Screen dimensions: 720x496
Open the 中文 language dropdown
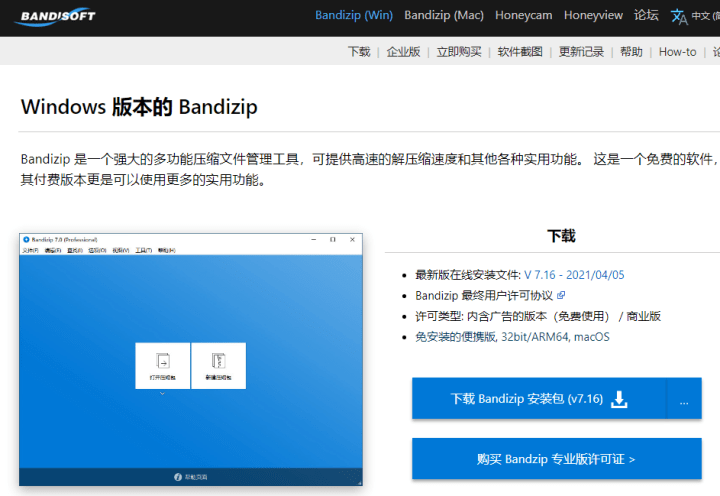click(705, 16)
